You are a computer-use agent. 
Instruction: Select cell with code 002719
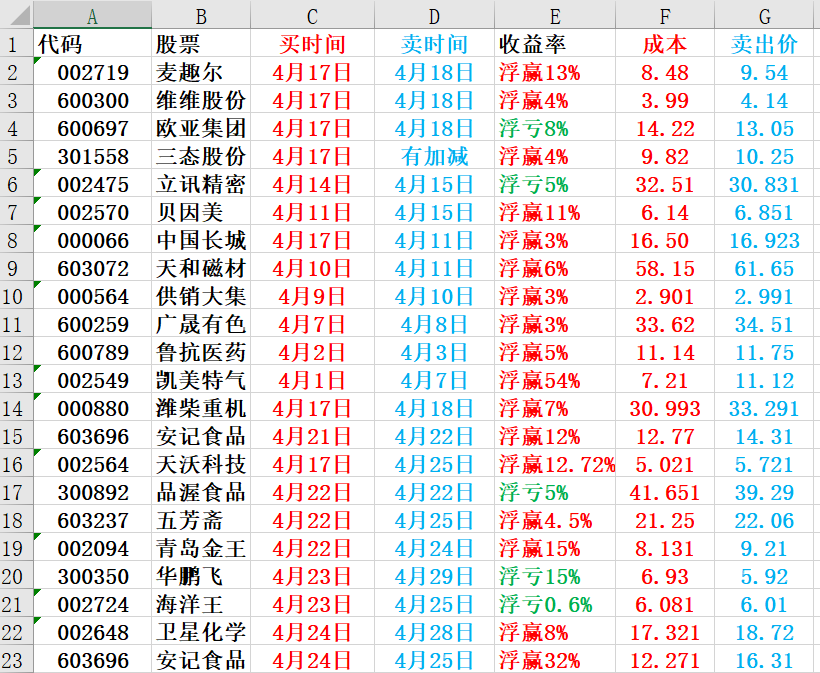(x=93, y=71)
